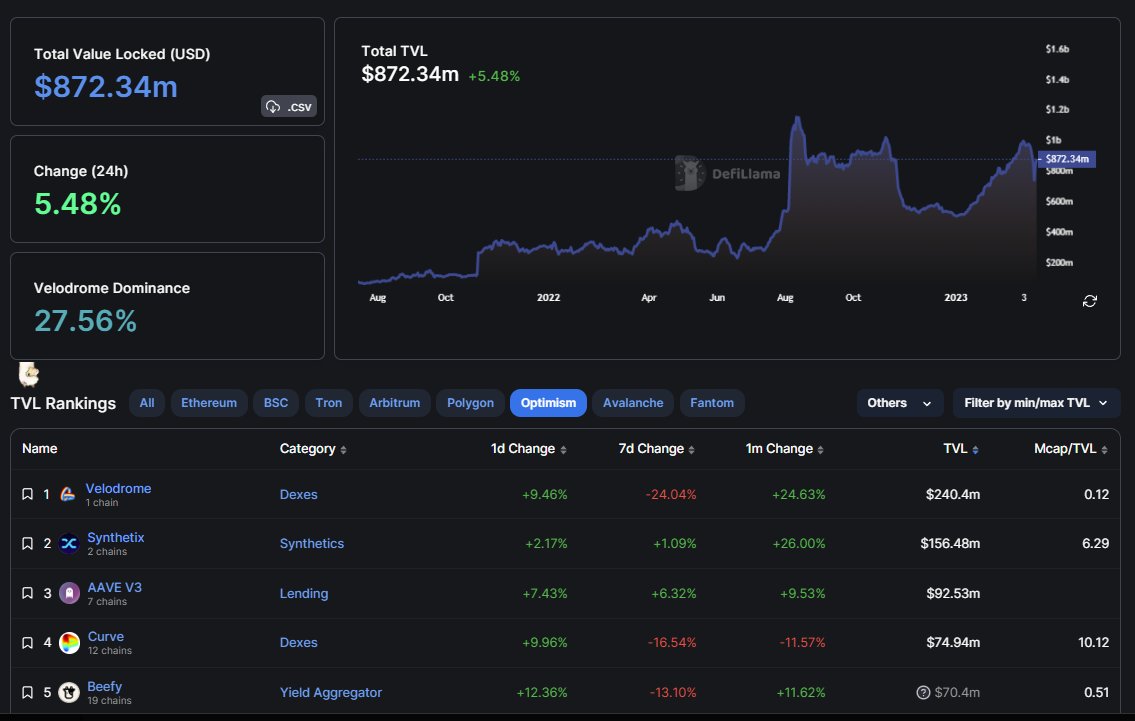1135x721 pixels.
Task: Open Dexes category in Curve row
Action: [298, 643]
